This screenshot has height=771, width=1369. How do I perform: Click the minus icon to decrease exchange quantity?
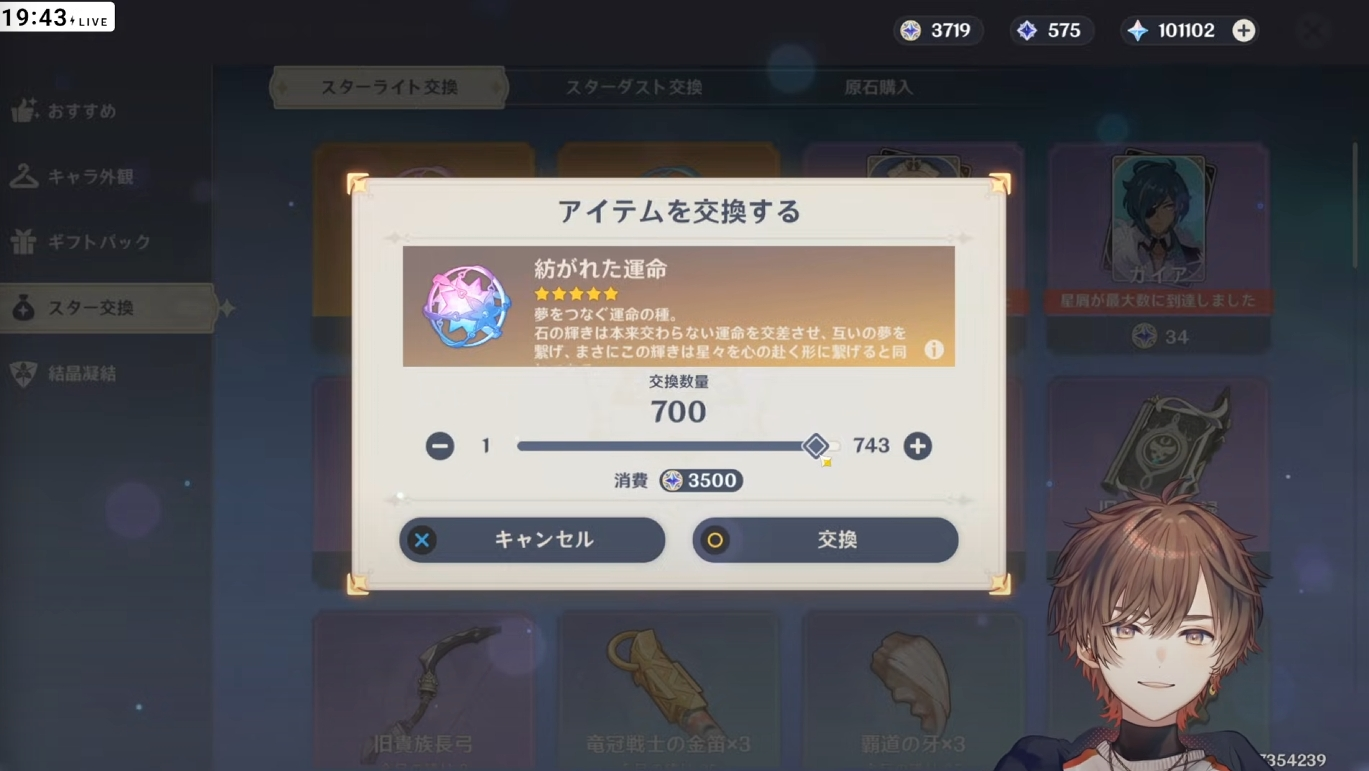click(440, 446)
